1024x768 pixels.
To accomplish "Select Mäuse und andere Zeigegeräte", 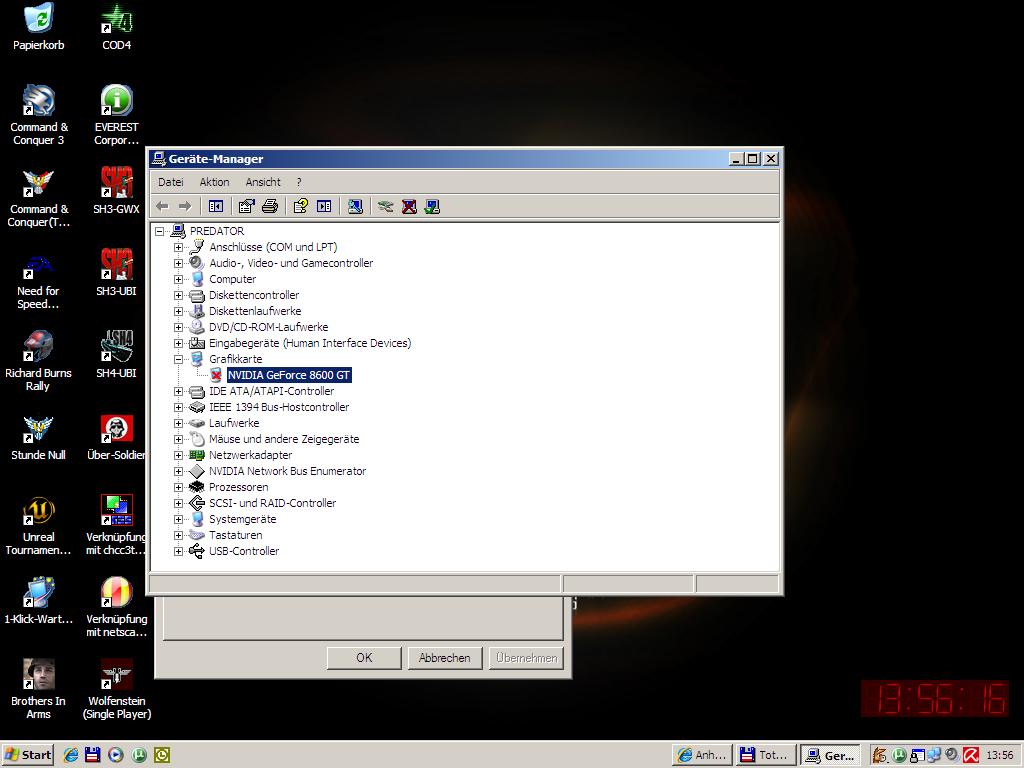I will 283,439.
